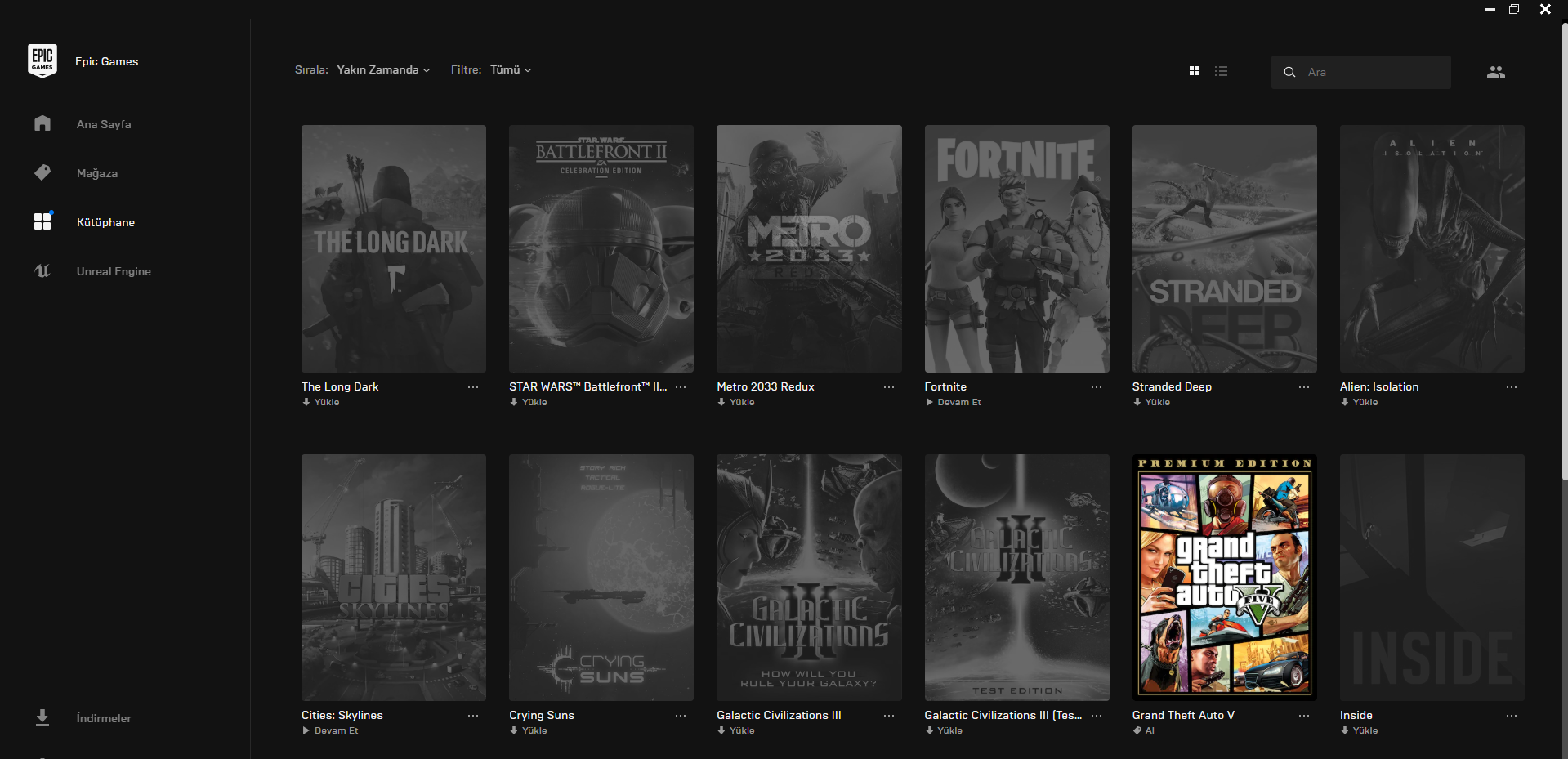Screen dimensions: 1568x759
Task: Open the Unreal Engine icon
Action: pos(42,270)
